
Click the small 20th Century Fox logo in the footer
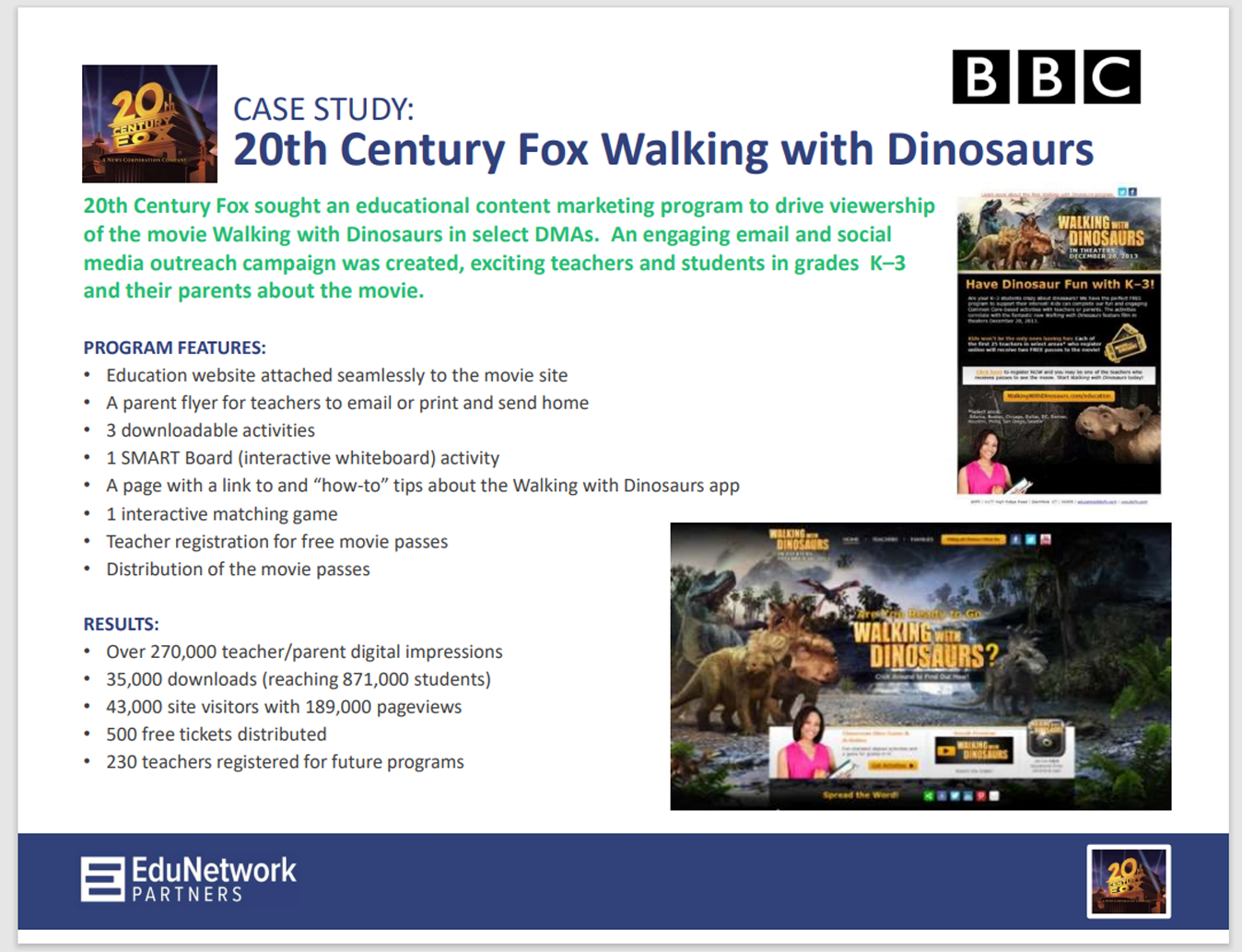pos(1129,881)
